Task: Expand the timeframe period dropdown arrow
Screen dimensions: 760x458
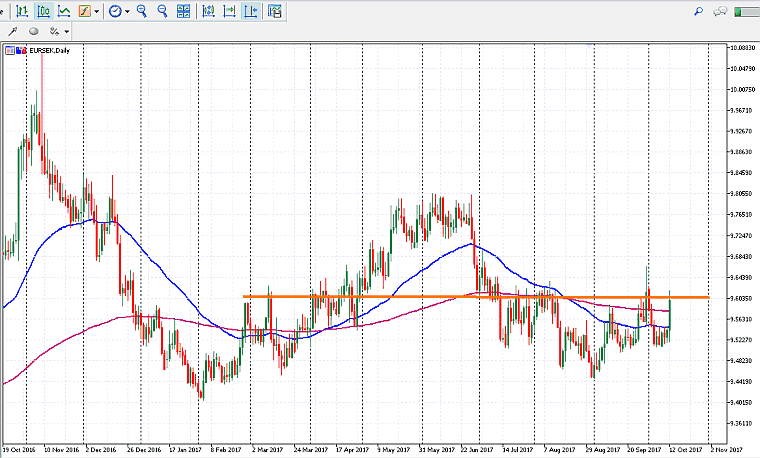Action: click(127, 11)
